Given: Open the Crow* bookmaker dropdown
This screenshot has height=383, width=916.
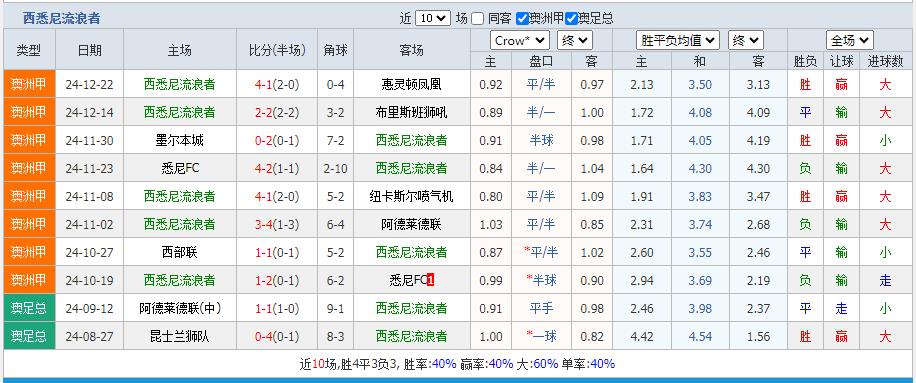Looking at the screenshot, I should pyautogui.click(x=520, y=40).
